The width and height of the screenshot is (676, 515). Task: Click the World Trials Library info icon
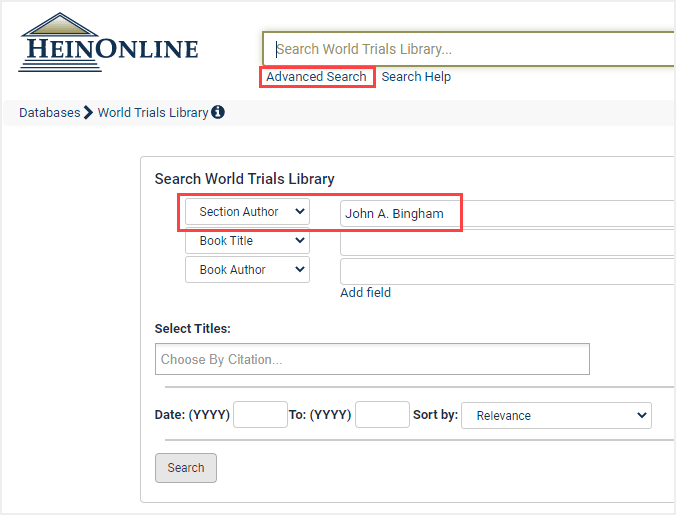point(218,112)
